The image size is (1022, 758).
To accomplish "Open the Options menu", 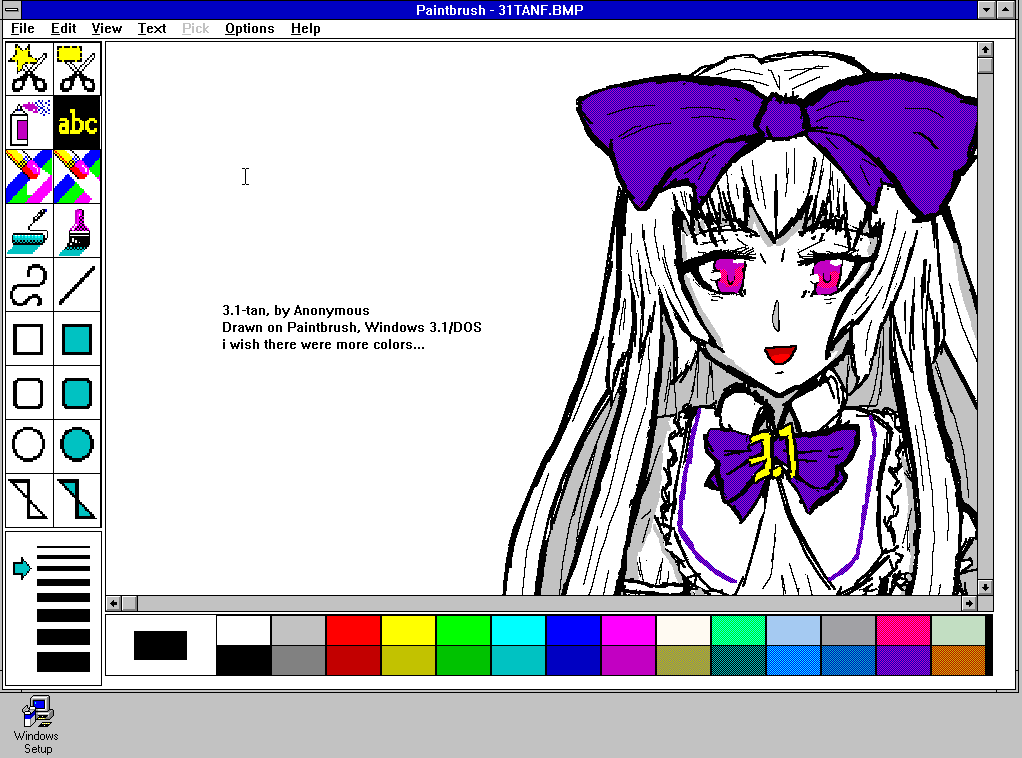I will pos(250,29).
